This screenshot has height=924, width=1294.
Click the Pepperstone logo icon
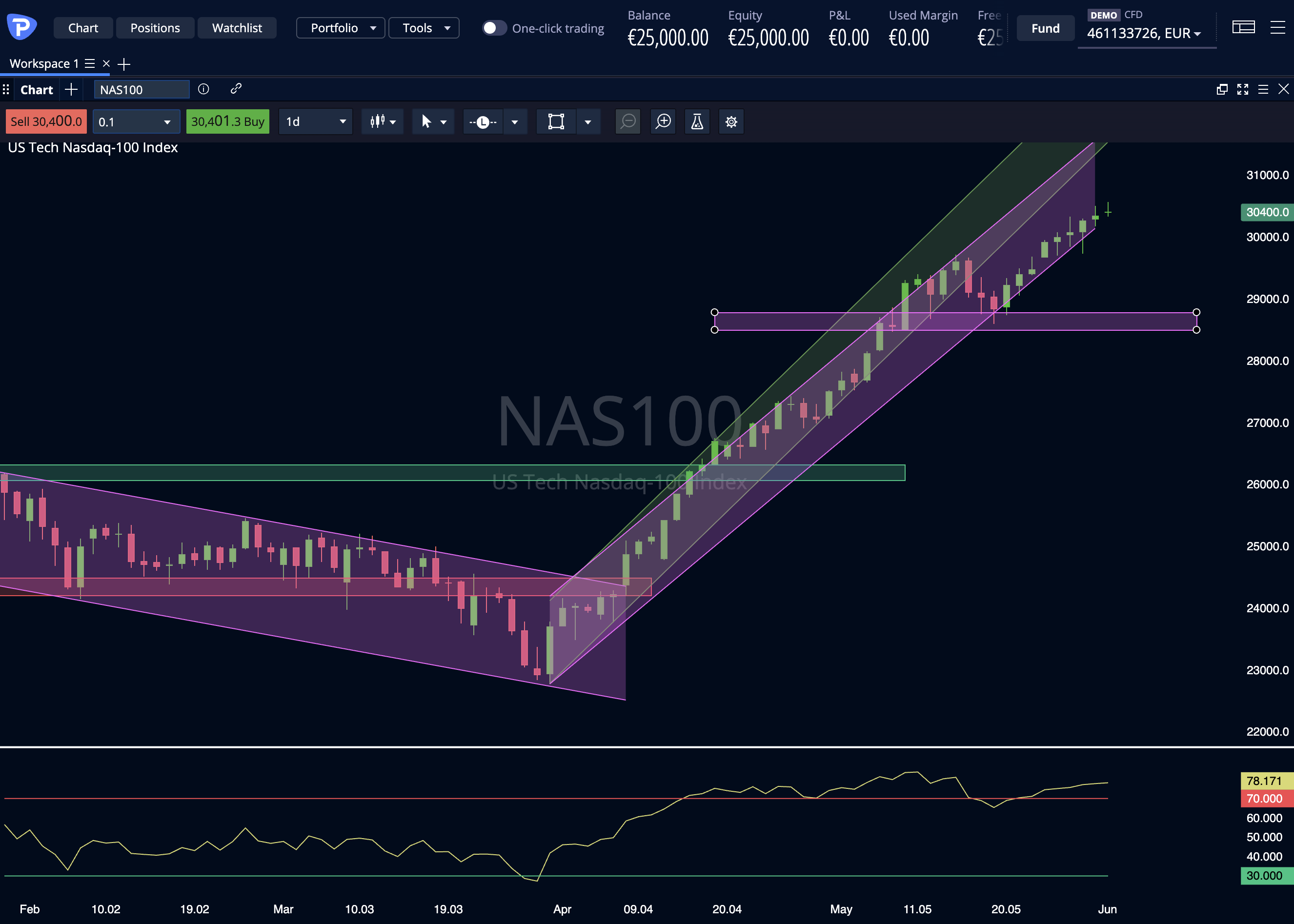(21, 26)
